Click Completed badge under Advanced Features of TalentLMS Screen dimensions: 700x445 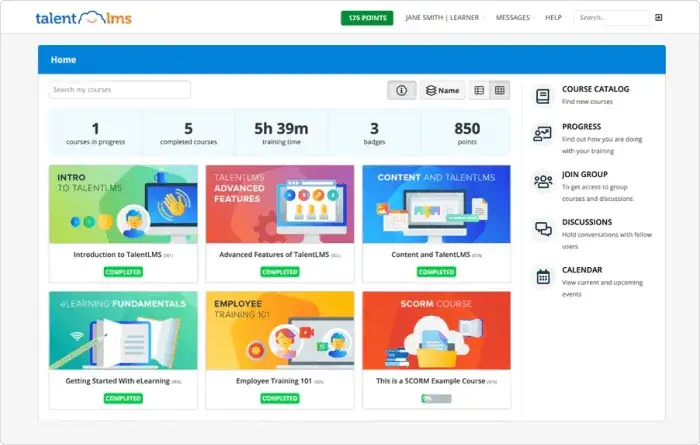[x=280, y=272]
